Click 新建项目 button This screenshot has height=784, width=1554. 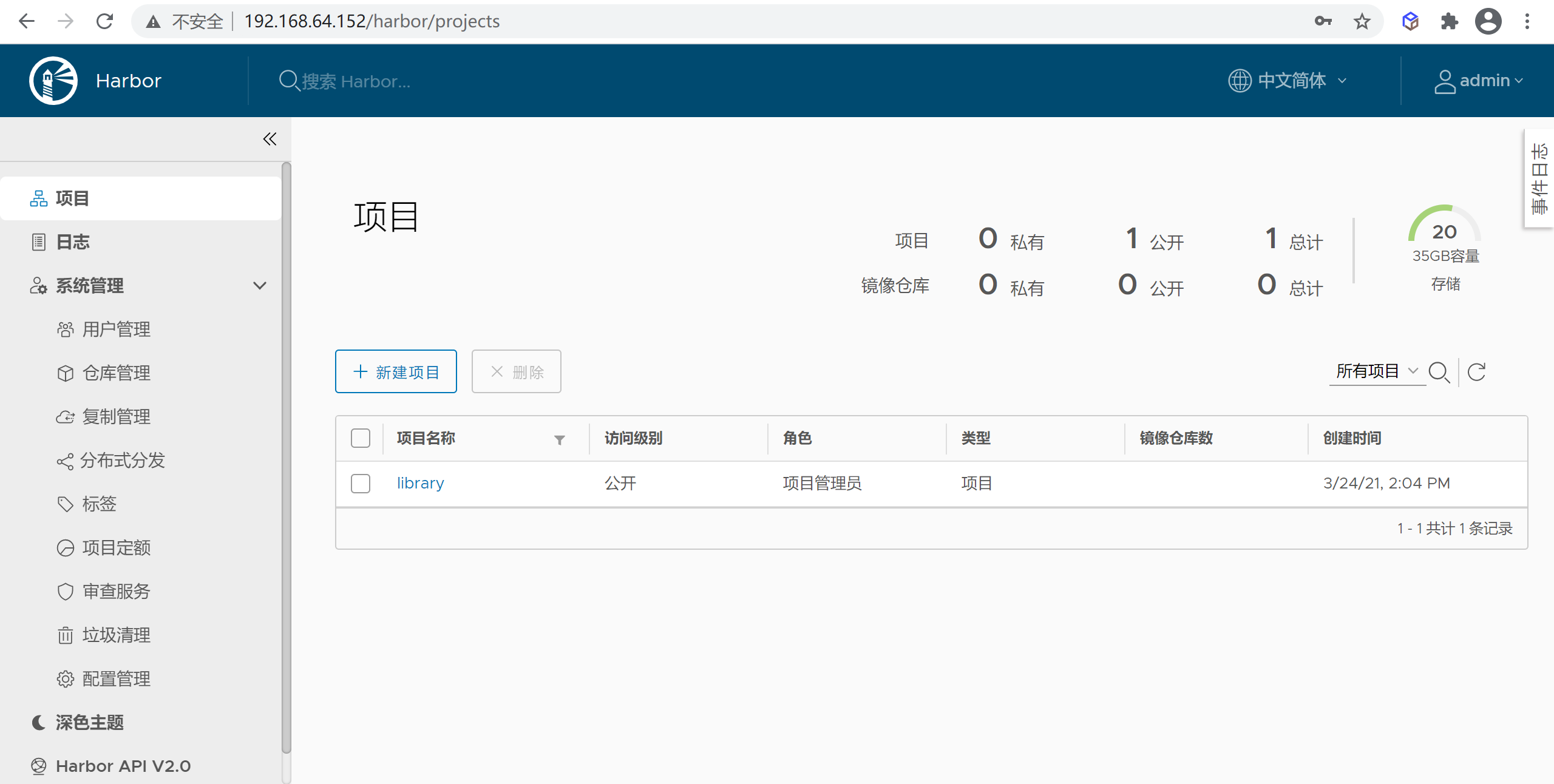coord(396,371)
